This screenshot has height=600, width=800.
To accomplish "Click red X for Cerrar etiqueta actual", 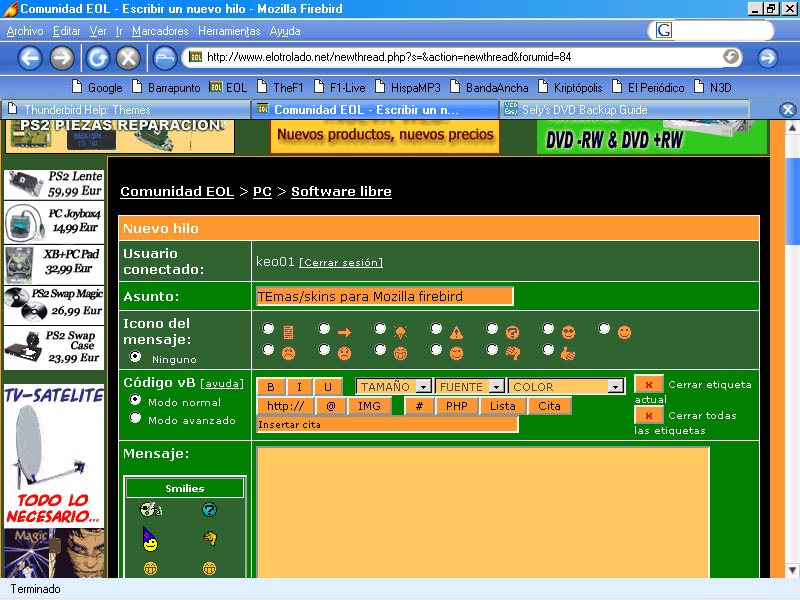I will [648, 384].
